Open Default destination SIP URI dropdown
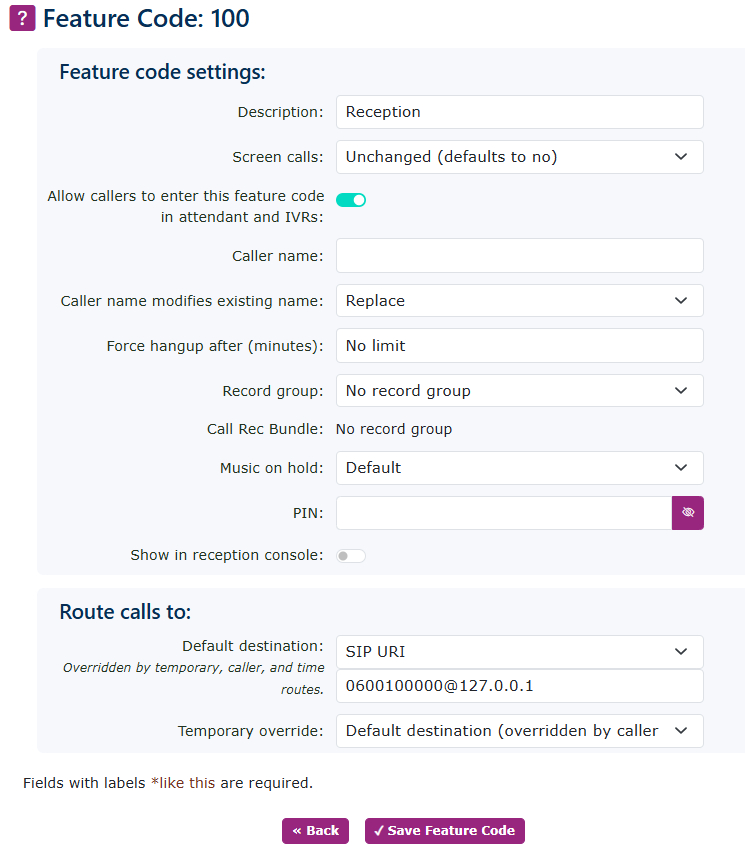 pos(519,652)
